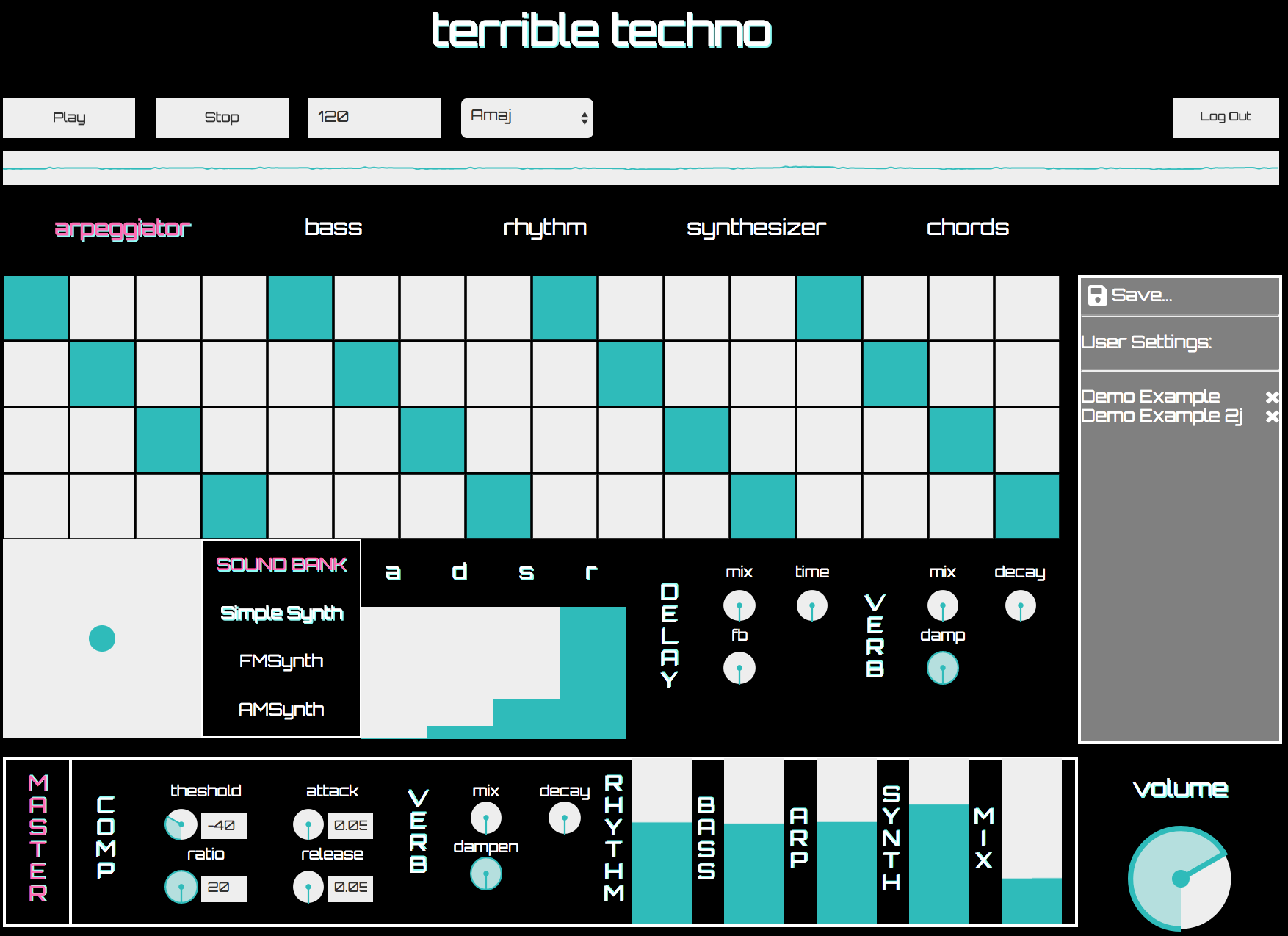
Task: Click the synth mixer level fader
Action: 939,842
